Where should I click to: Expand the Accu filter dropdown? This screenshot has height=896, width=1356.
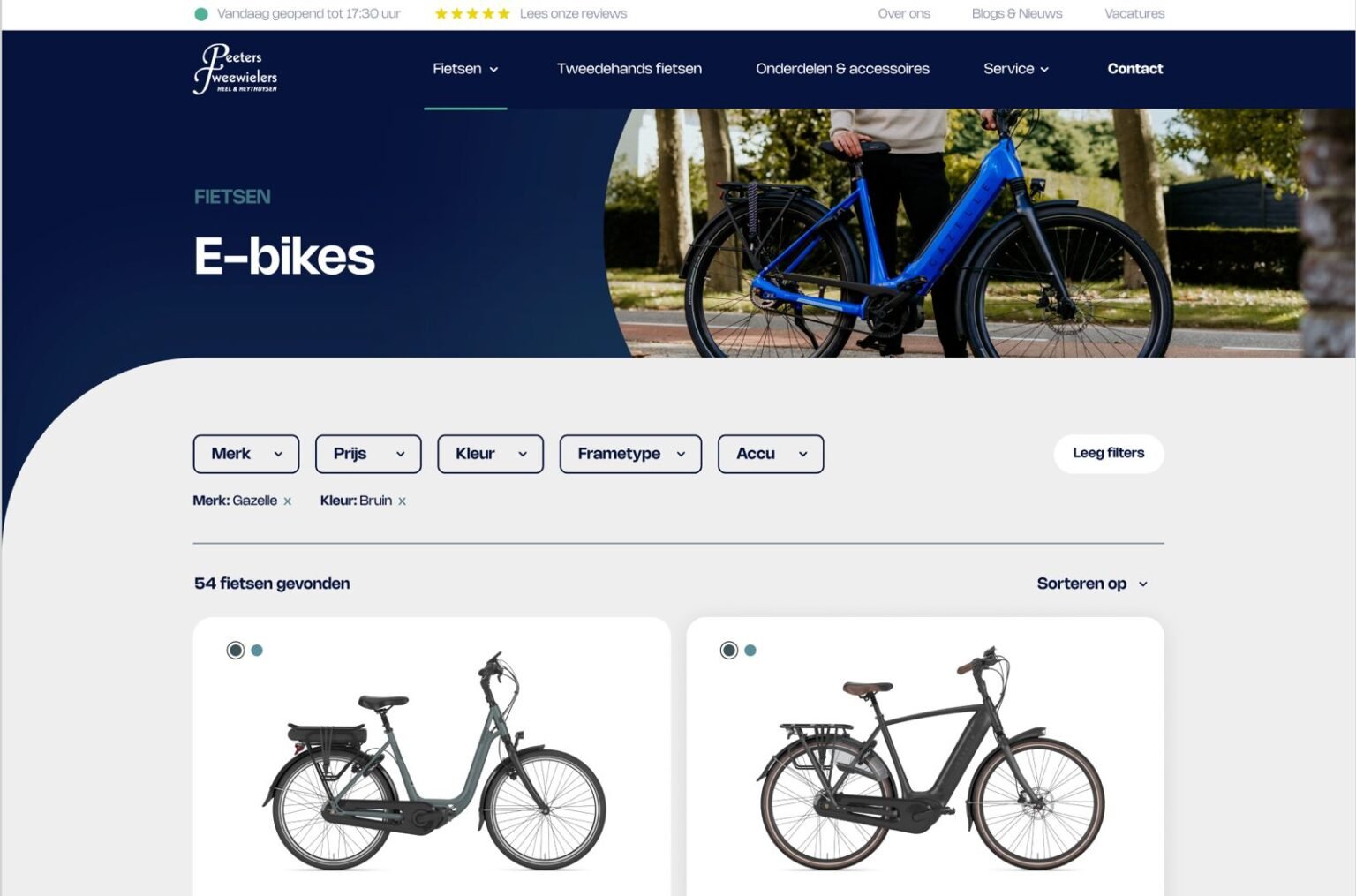pyautogui.click(x=771, y=454)
